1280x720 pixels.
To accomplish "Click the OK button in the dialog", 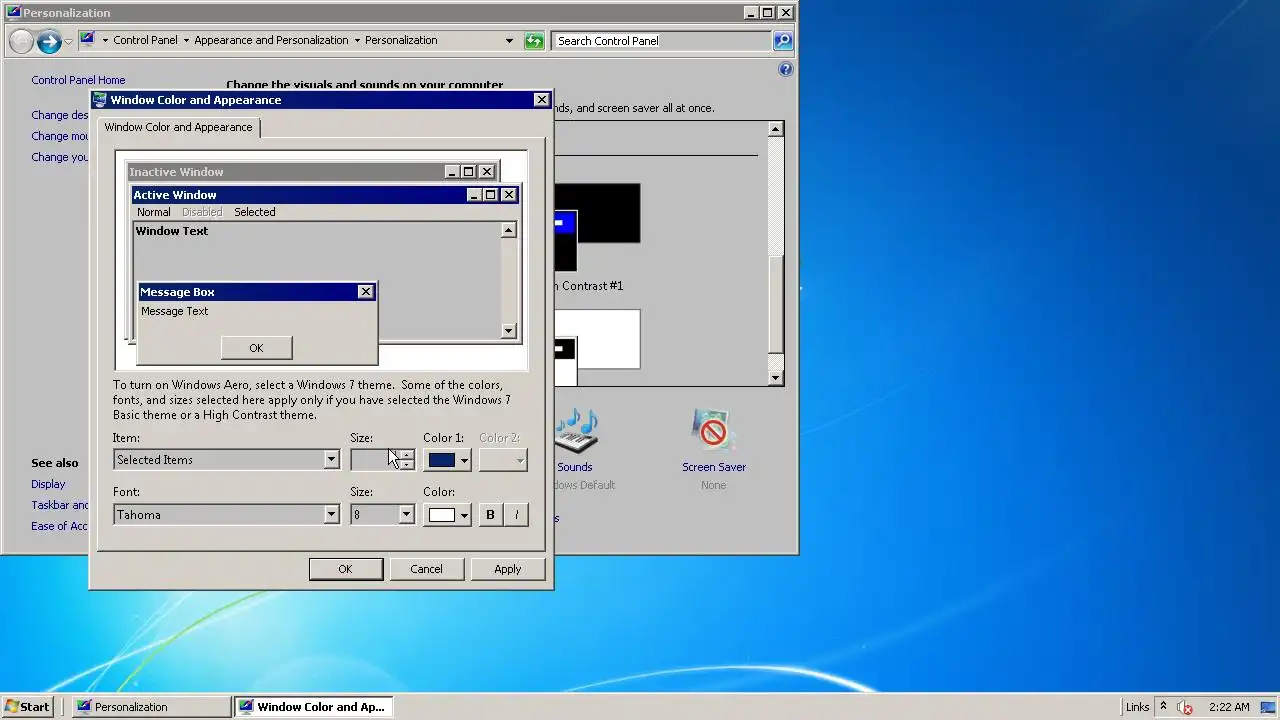I will [345, 569].
